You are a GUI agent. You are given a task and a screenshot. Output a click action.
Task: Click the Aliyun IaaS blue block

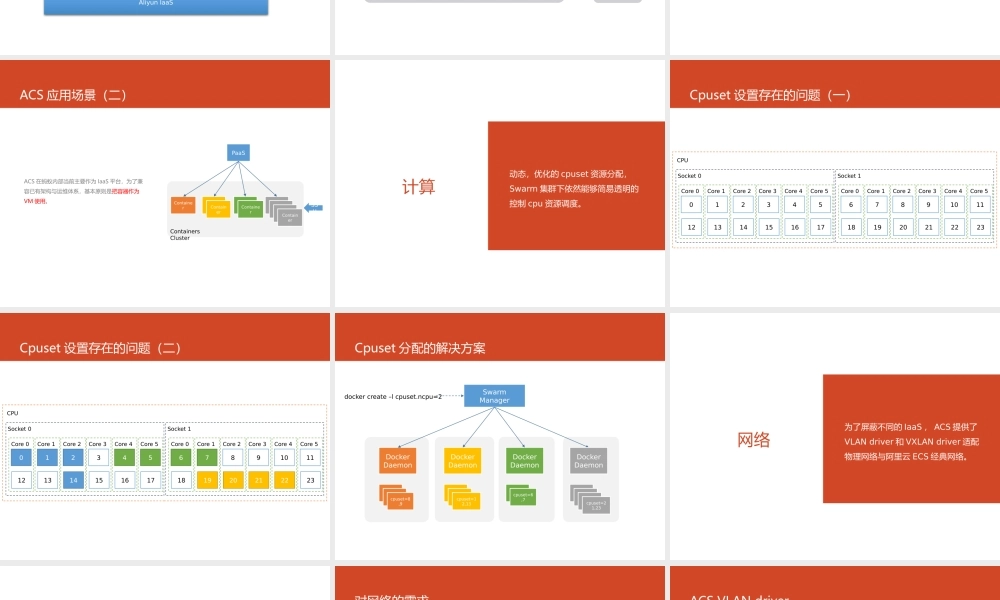(155, 3)
